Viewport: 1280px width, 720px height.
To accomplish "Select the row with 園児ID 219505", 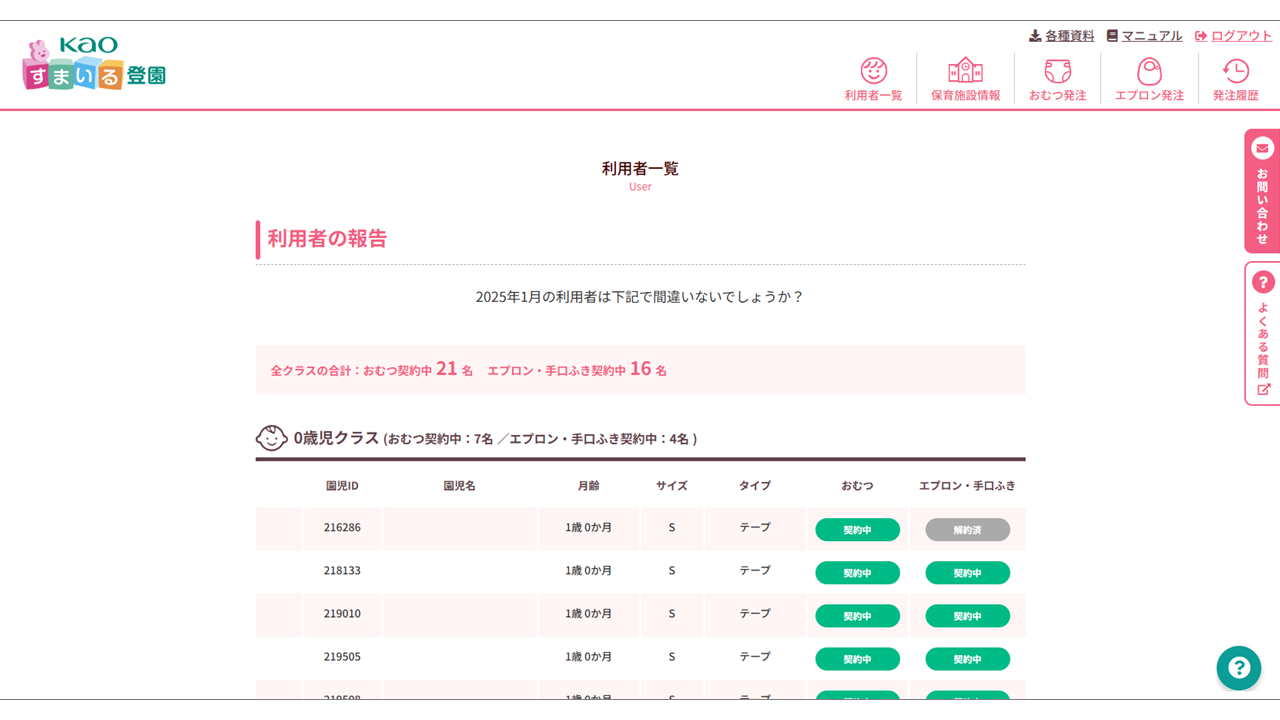I will coord(342,657).
